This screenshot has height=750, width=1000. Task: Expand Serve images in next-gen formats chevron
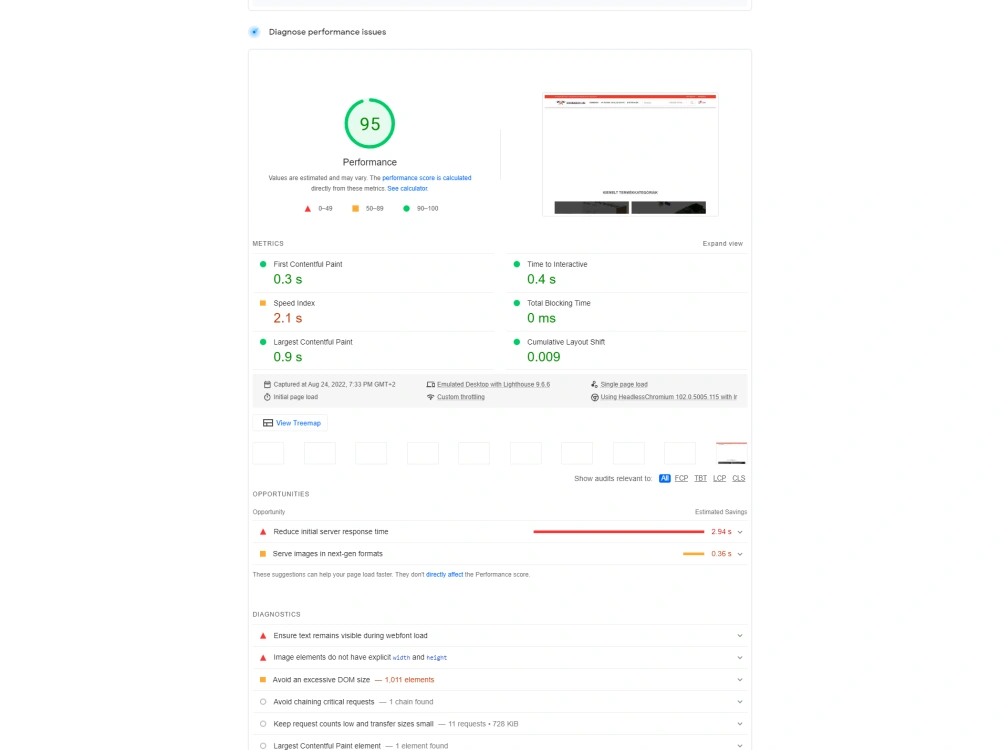[740, 554]
